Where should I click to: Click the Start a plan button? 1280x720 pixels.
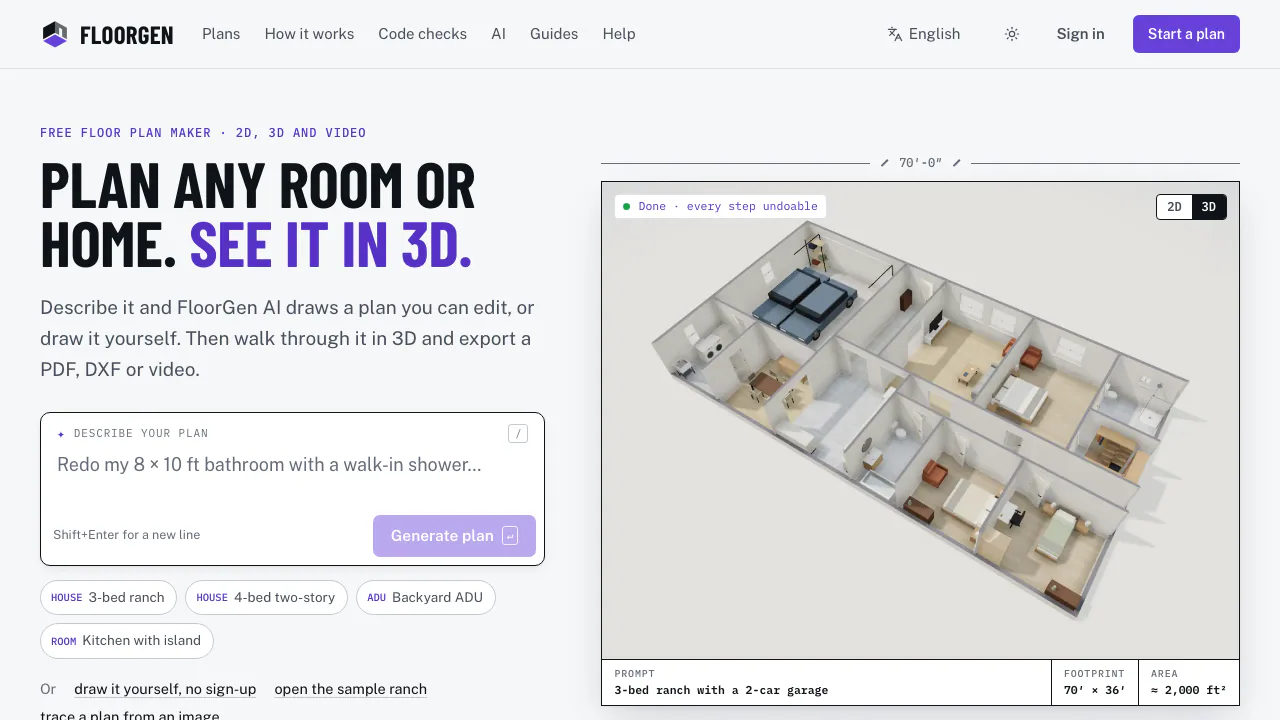point(1186,34)
